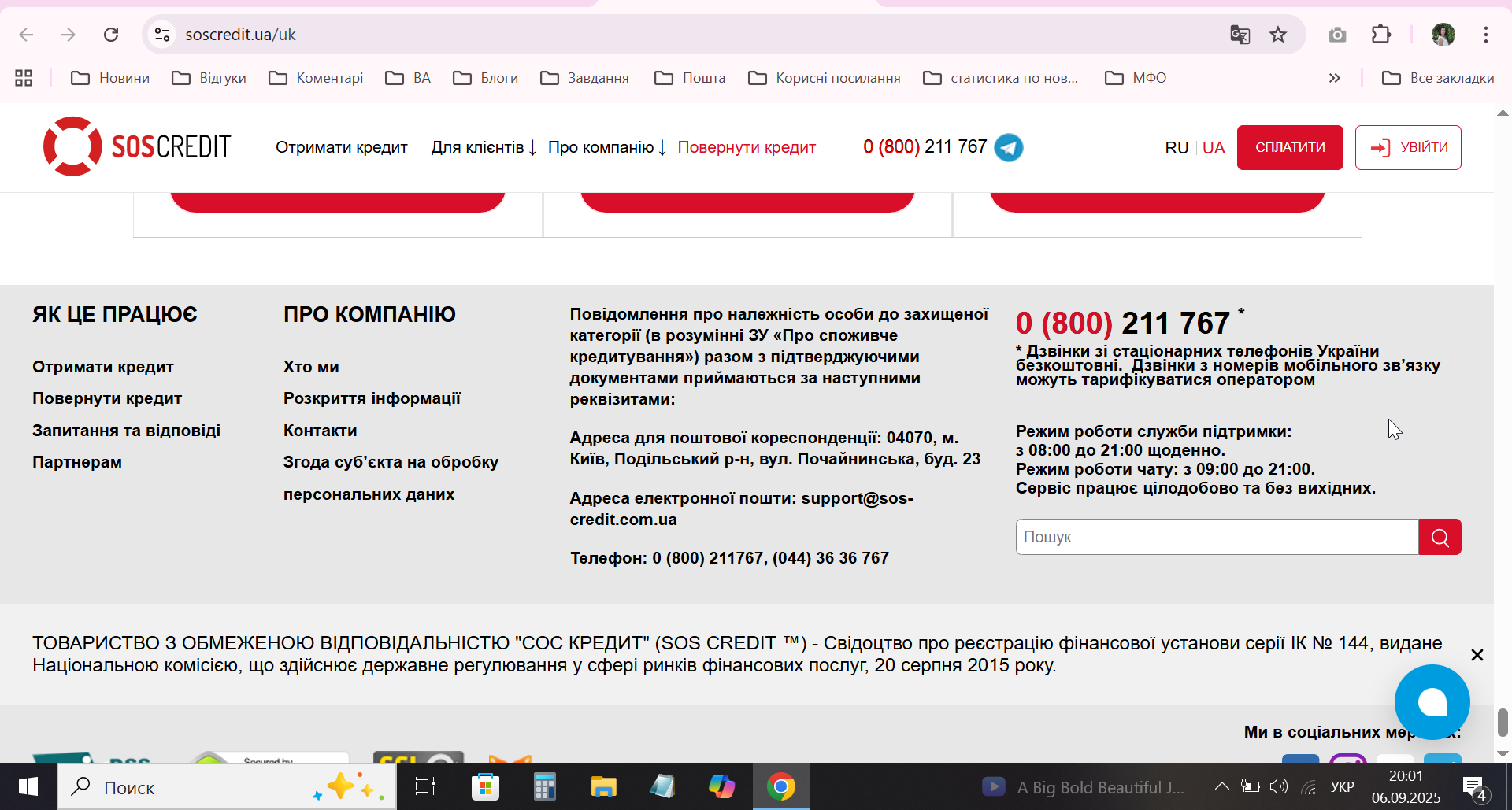Screen dimensions: 1512x810
Task: Click the red search magnifier button
Action: [x=1440, y=537]
